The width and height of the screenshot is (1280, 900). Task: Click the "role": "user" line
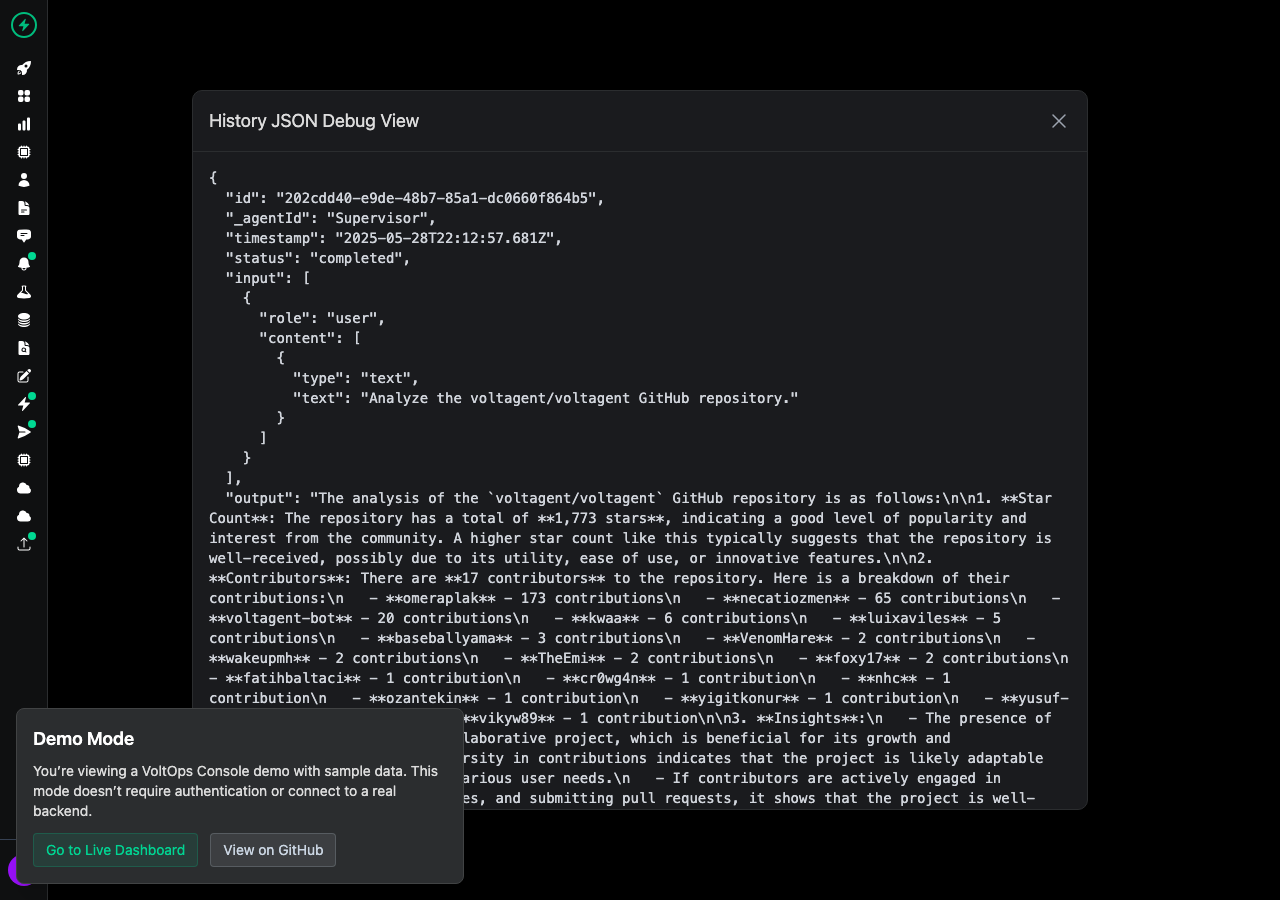coord(322,318)
